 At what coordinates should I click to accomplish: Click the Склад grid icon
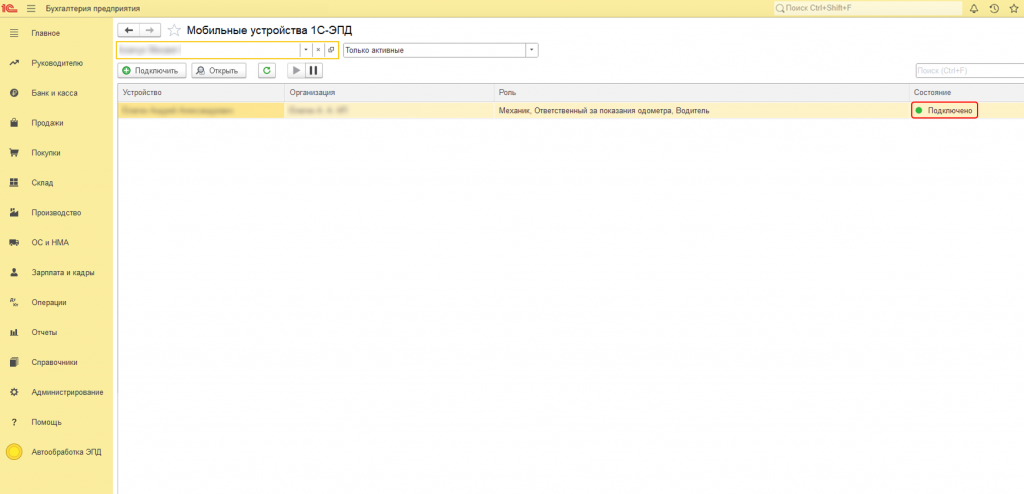pos(14,183)
